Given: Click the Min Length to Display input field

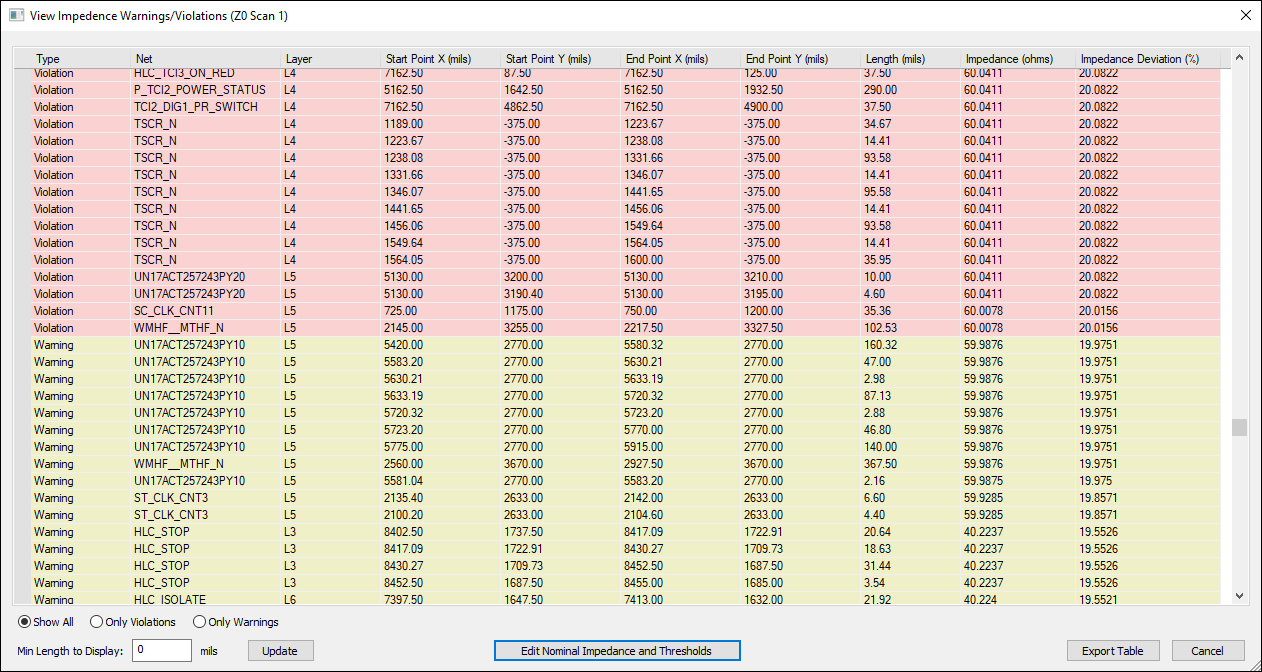Looking at the screenshot, I should coord(161,650).
